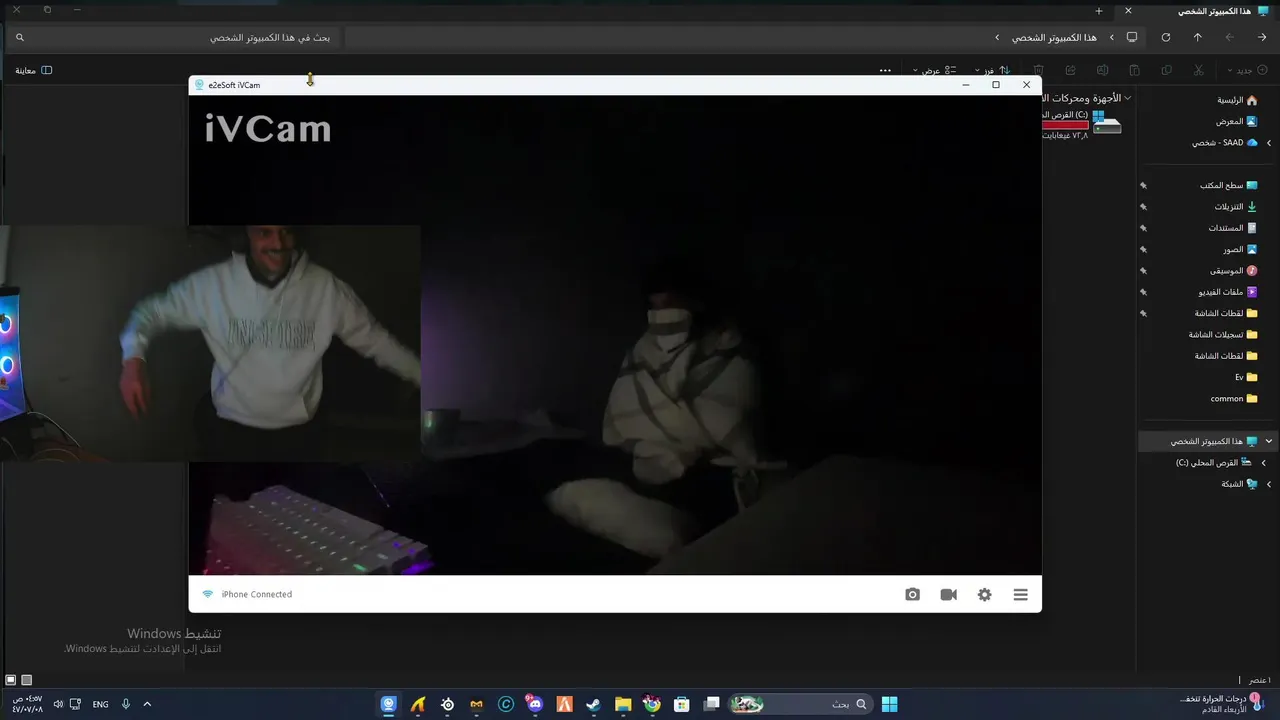Open the 'جديد' new item dropdown
1280x720 pixels.
[1248, 70]
